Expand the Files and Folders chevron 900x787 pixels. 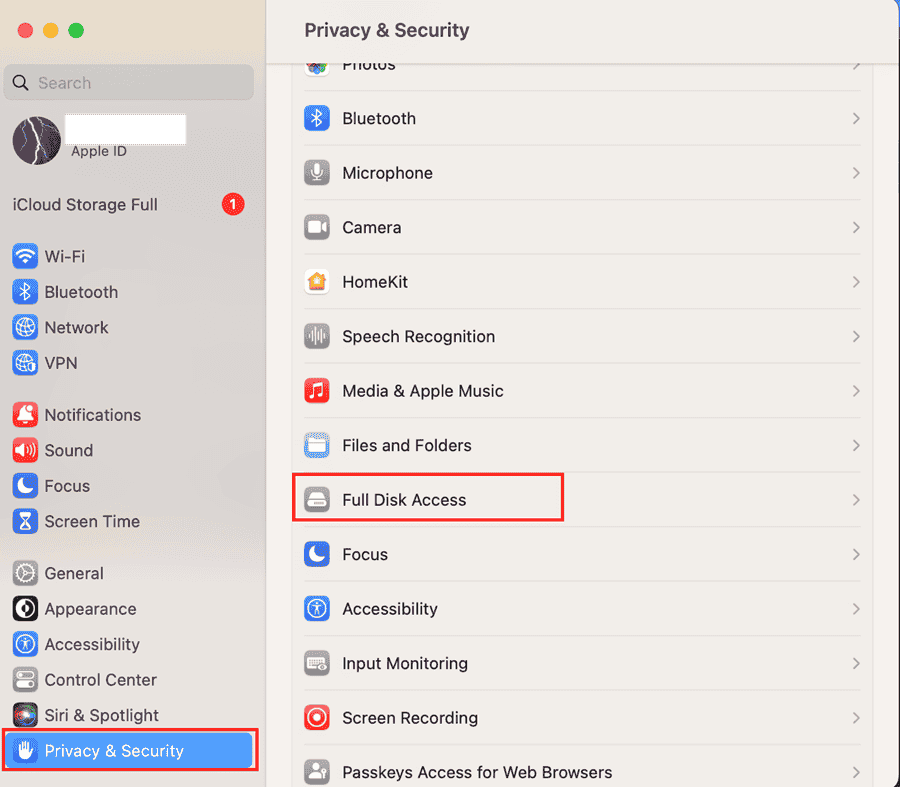[856, 446]
